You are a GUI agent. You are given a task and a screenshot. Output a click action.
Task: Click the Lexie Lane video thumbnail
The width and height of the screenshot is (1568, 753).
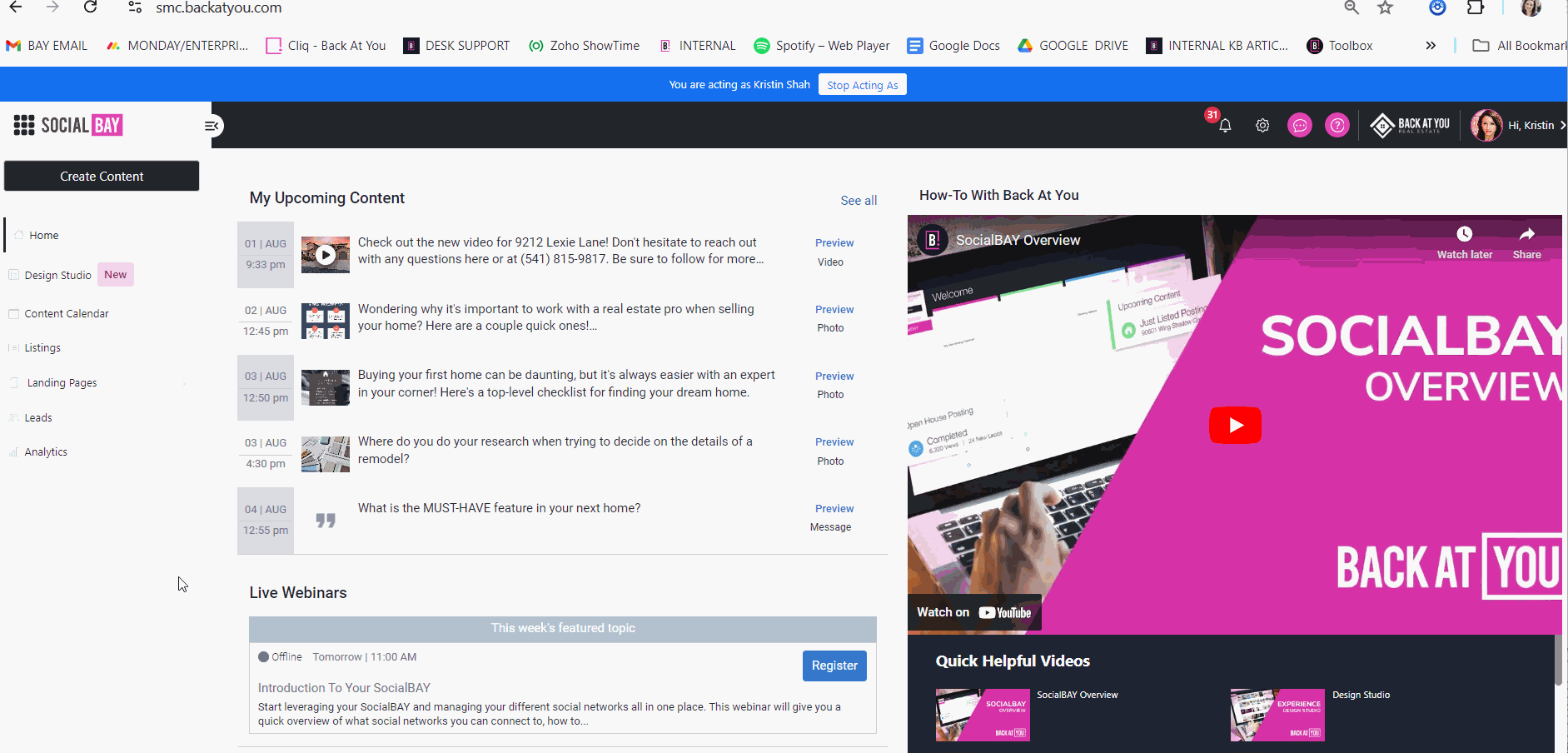[326, 255]
